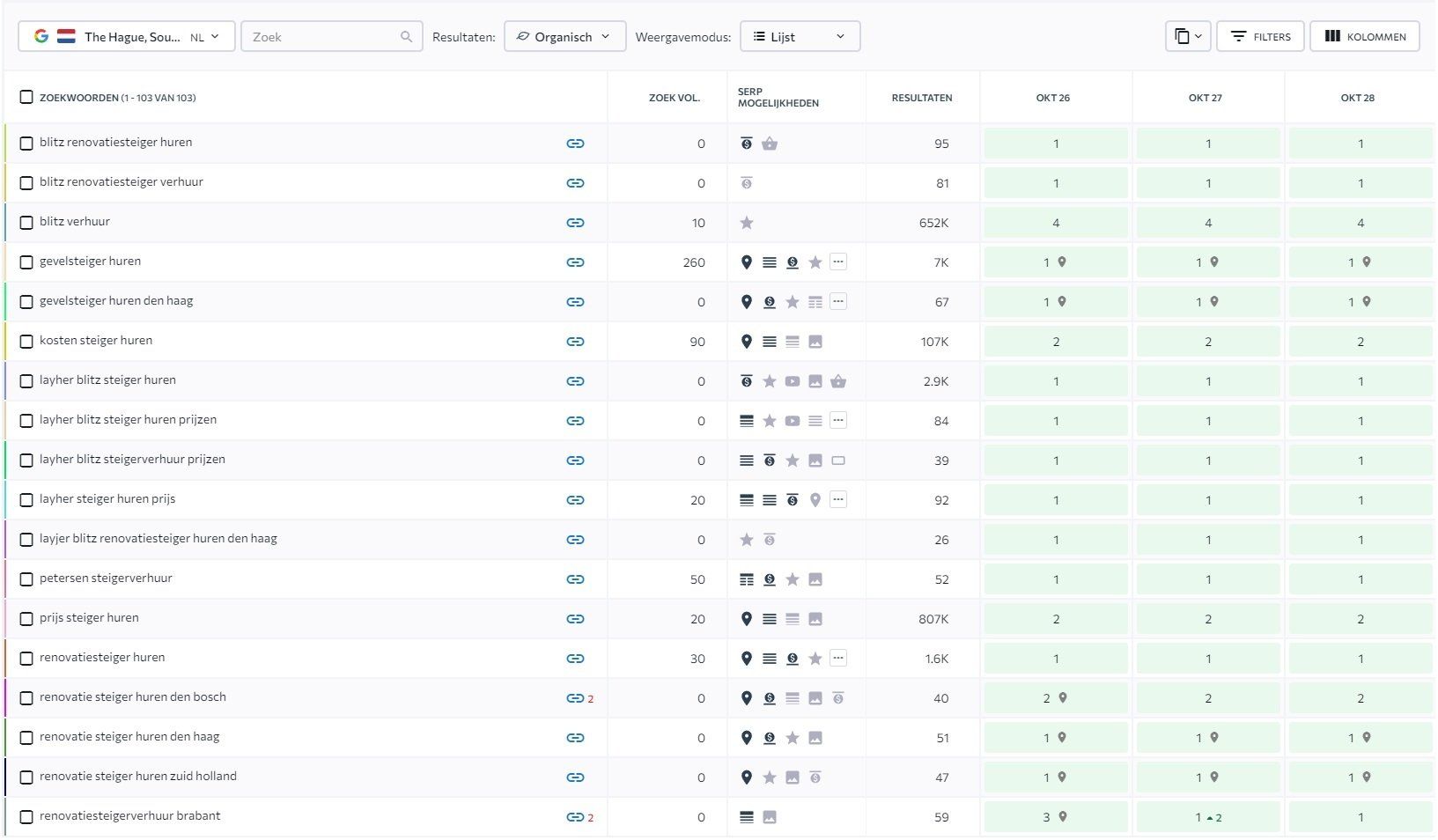The height and width of the screenshot is (840, 1438).
Task: Open the Organisch results dropdown
Action: (564, 37)
